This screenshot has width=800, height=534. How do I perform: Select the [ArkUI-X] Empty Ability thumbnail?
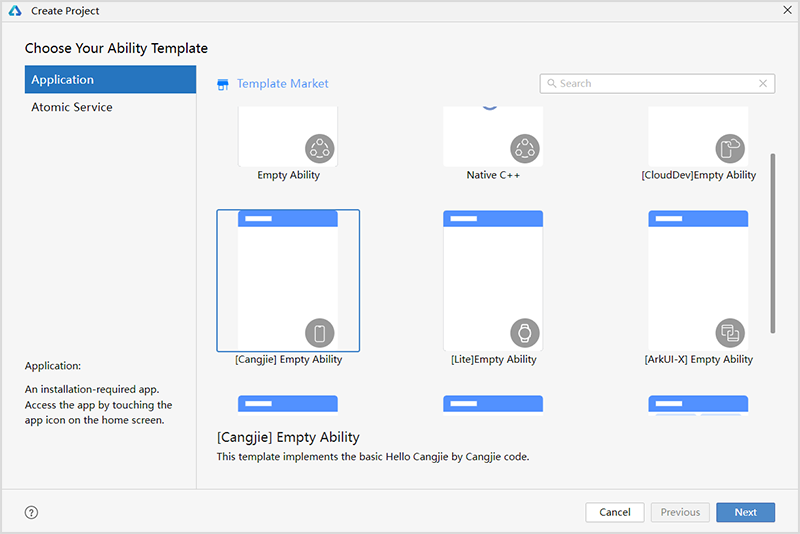(x=698, y=281)
